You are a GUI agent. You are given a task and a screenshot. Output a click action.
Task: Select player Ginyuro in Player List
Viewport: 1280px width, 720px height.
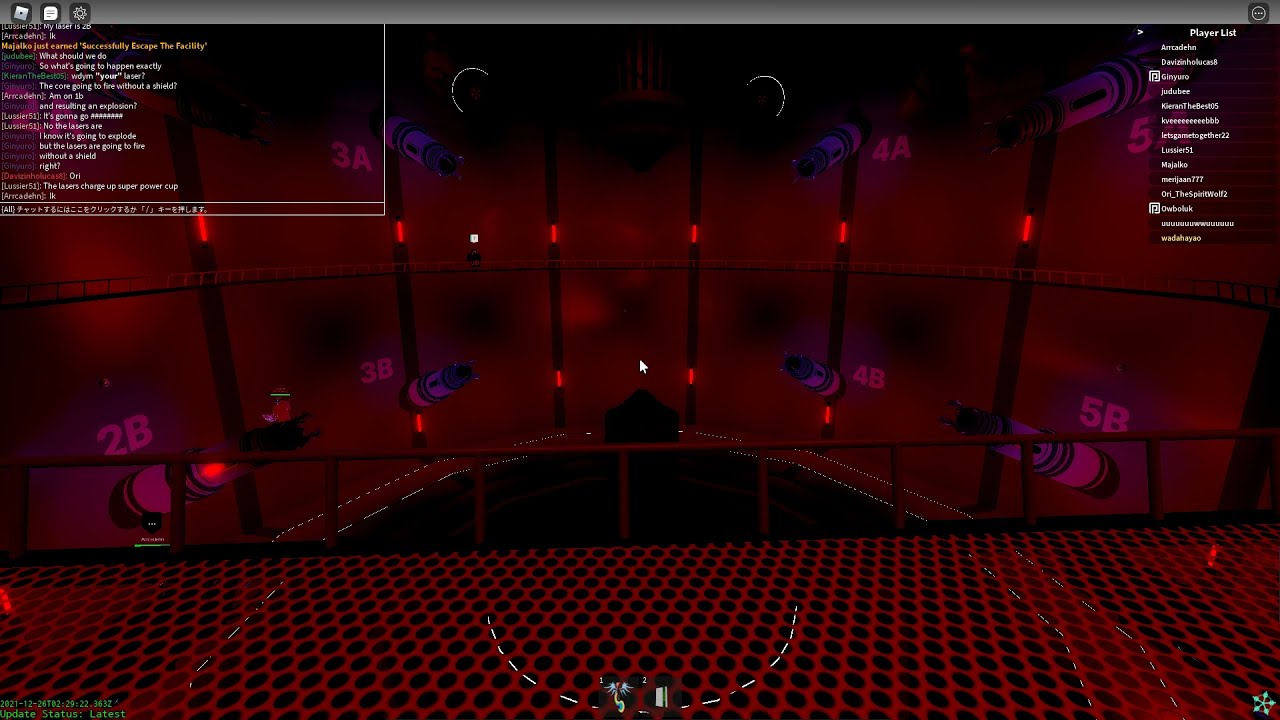click(1175, 77)
